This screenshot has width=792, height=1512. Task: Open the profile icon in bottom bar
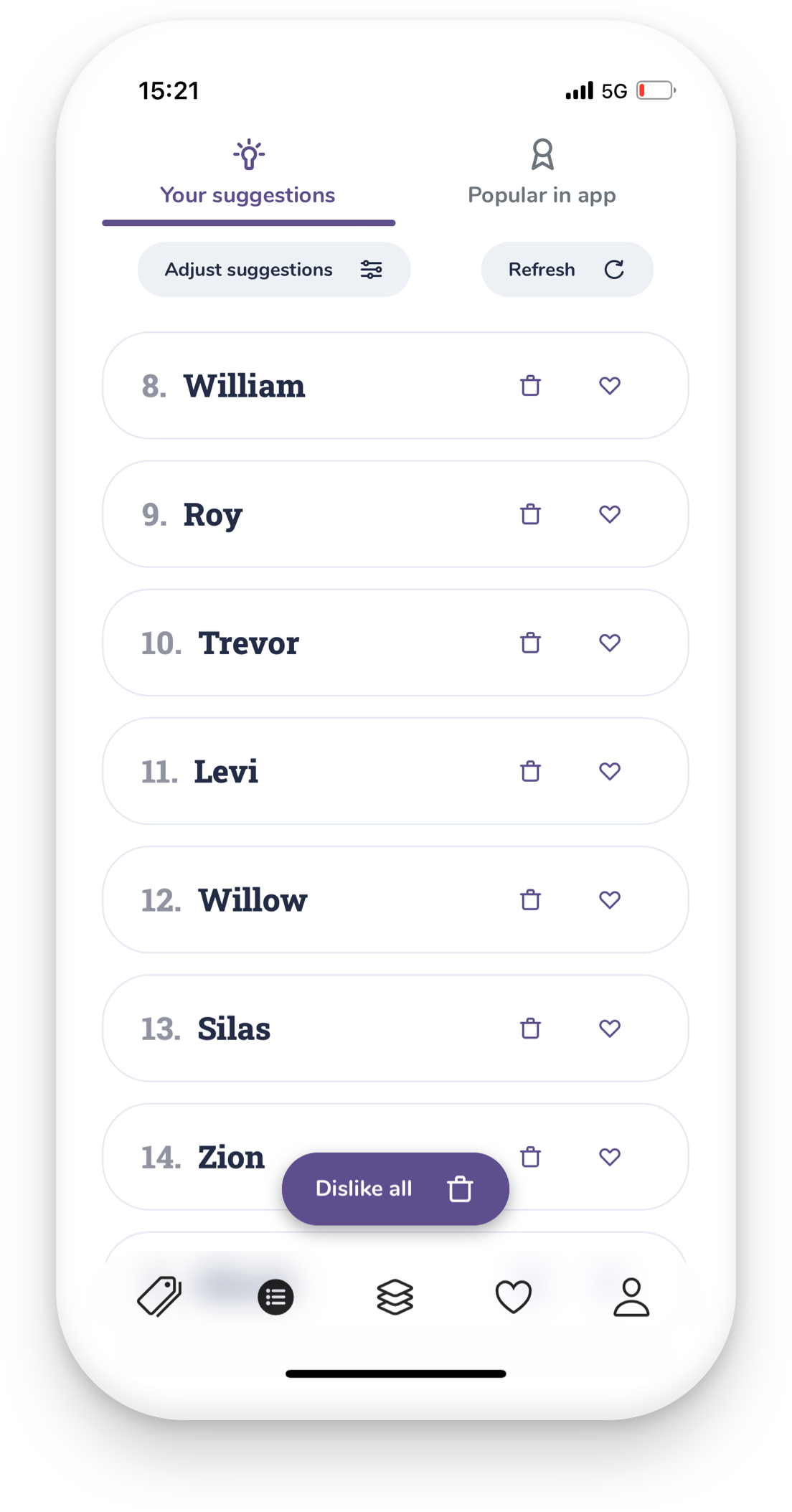[631, 1297]
